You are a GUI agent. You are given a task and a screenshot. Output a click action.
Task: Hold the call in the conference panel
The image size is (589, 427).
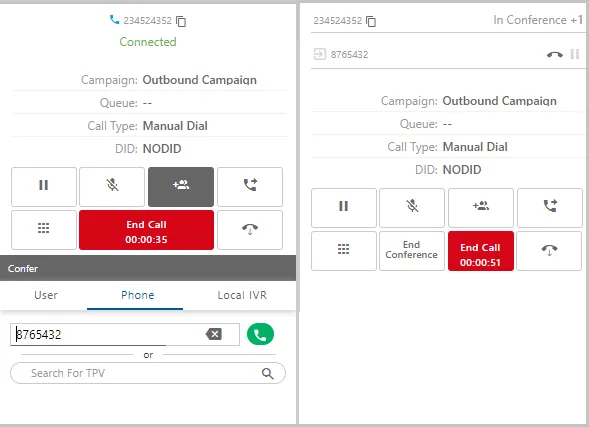(x=344, y=208)
